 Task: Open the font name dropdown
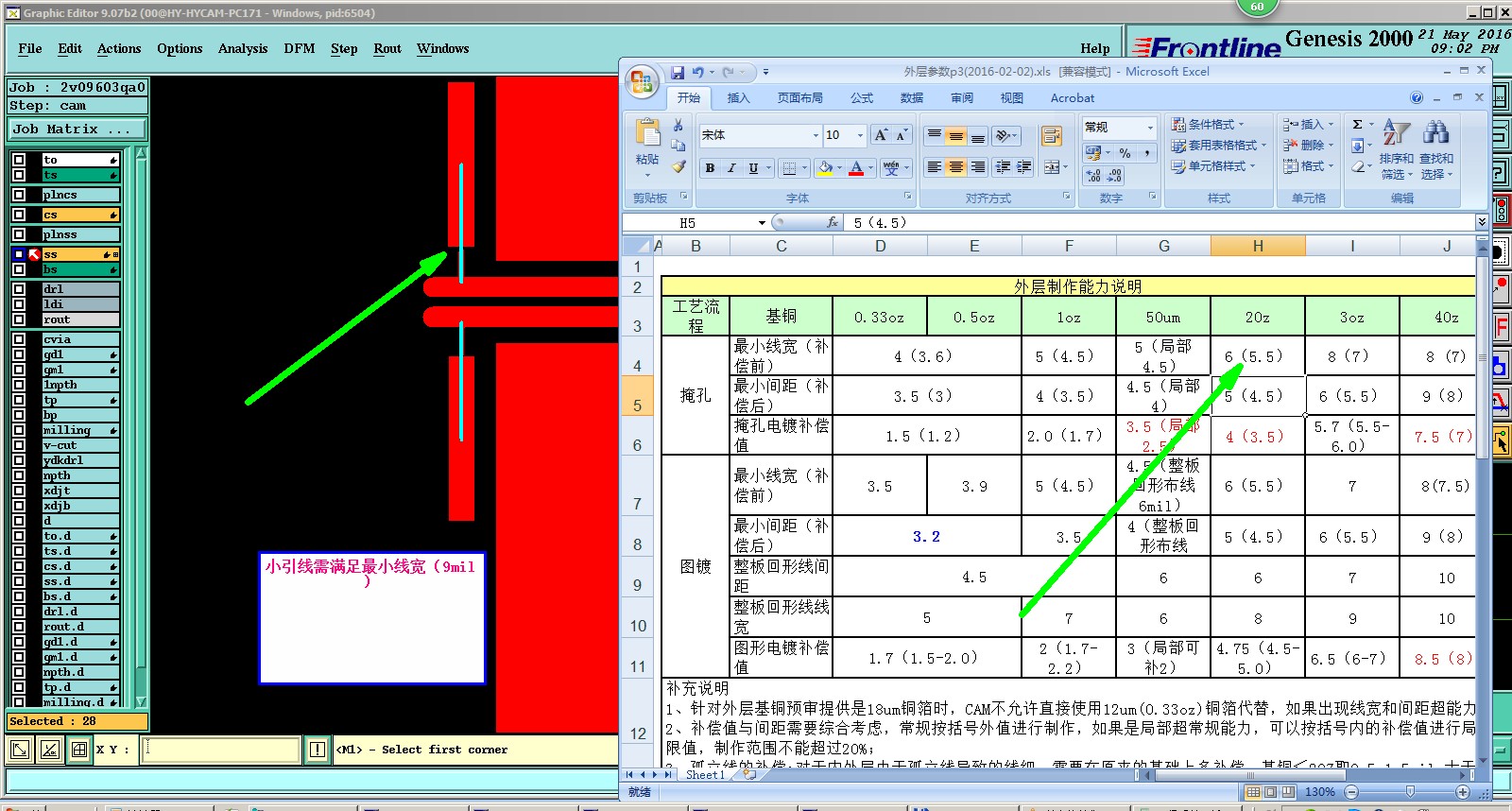coord(816,135)
